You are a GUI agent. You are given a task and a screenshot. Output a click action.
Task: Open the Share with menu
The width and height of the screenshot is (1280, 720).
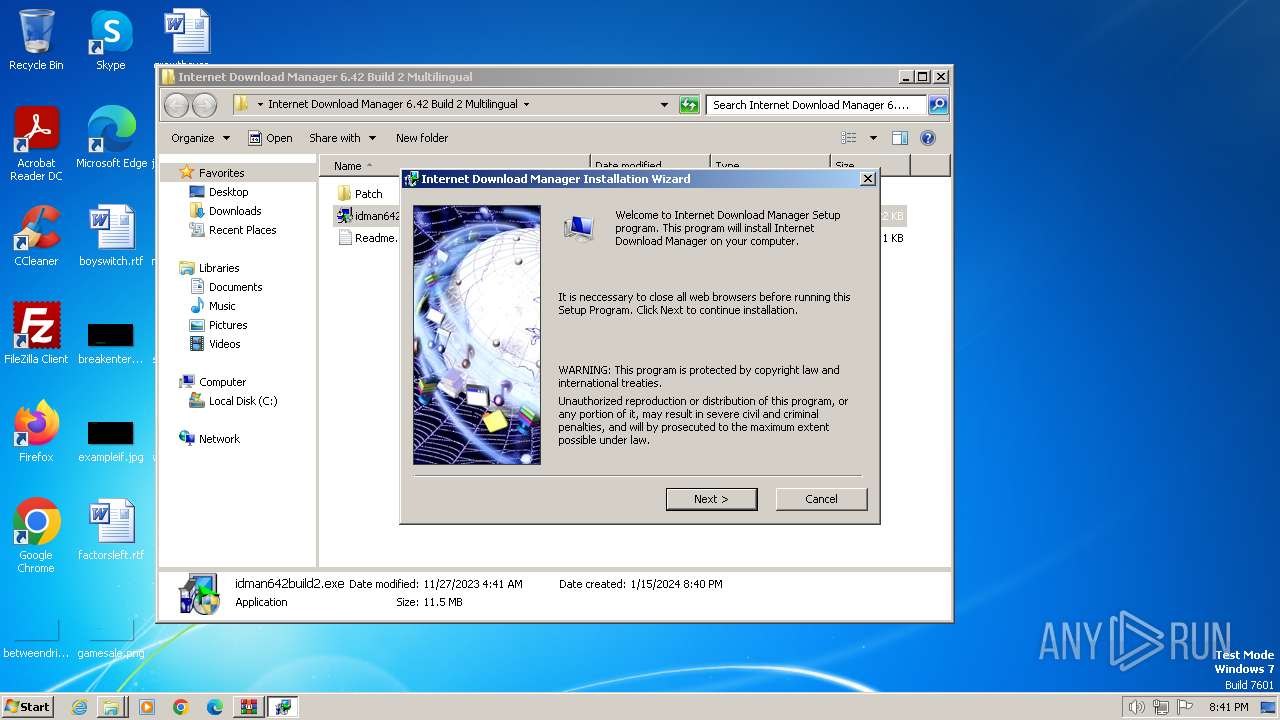[x=342, y=138]
